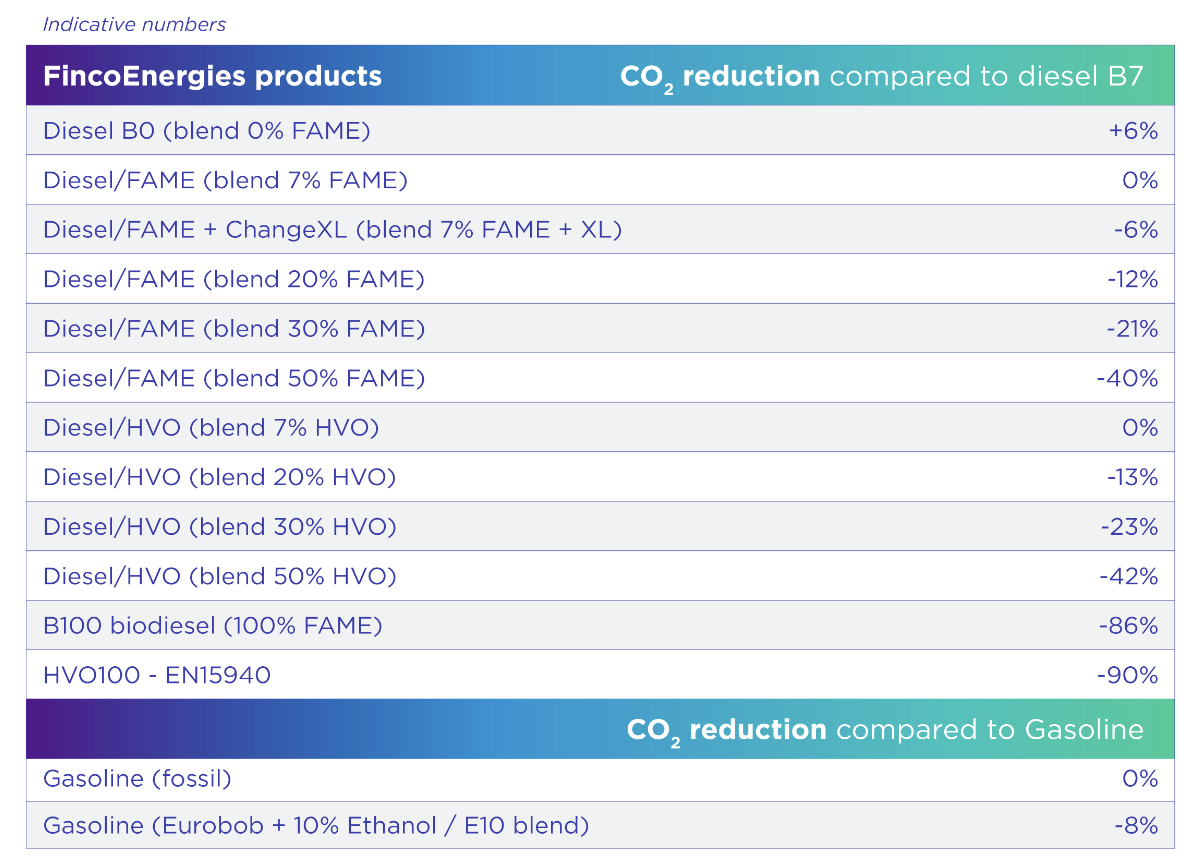1196x868 pixels.
Task: Click the -40% reduction figure
Action: 1127,379
